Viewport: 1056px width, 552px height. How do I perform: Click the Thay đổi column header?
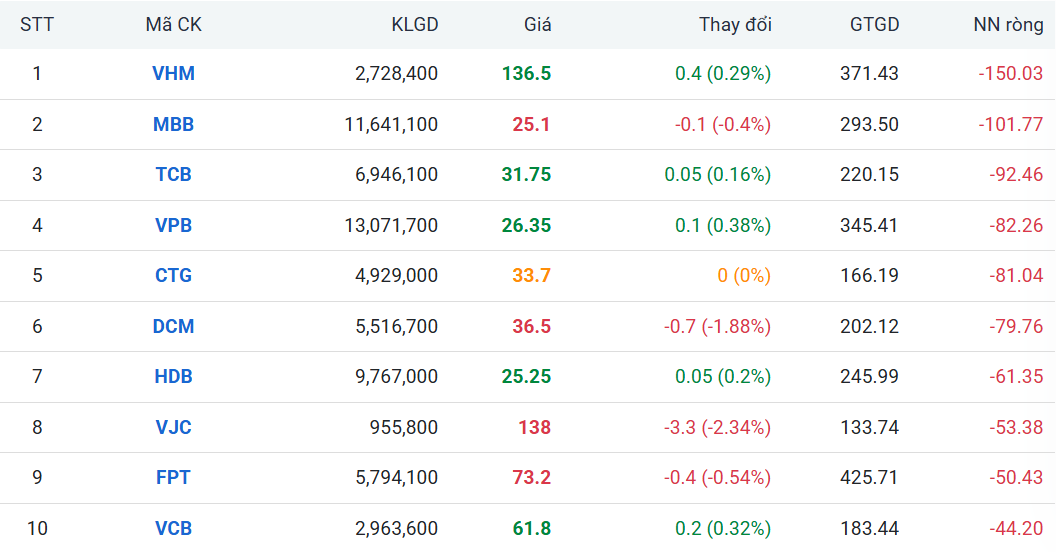point(735,25)
